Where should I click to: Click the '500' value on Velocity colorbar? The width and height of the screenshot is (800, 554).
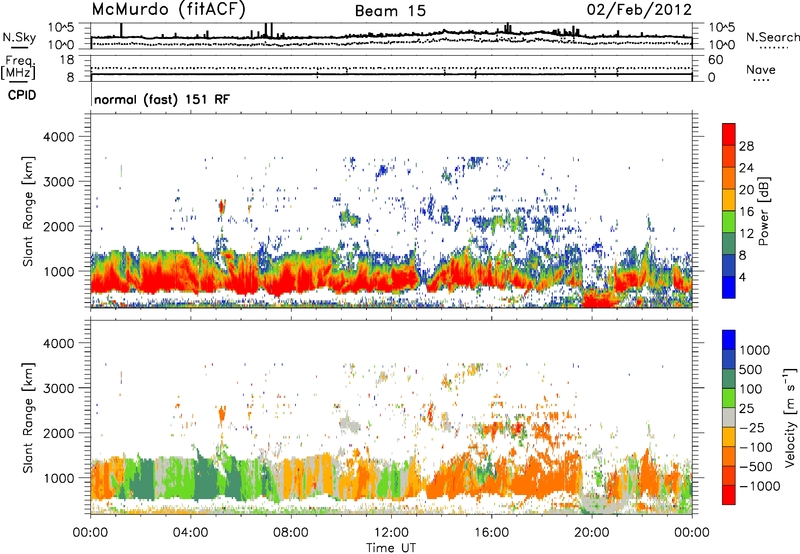tap(753, 369)
